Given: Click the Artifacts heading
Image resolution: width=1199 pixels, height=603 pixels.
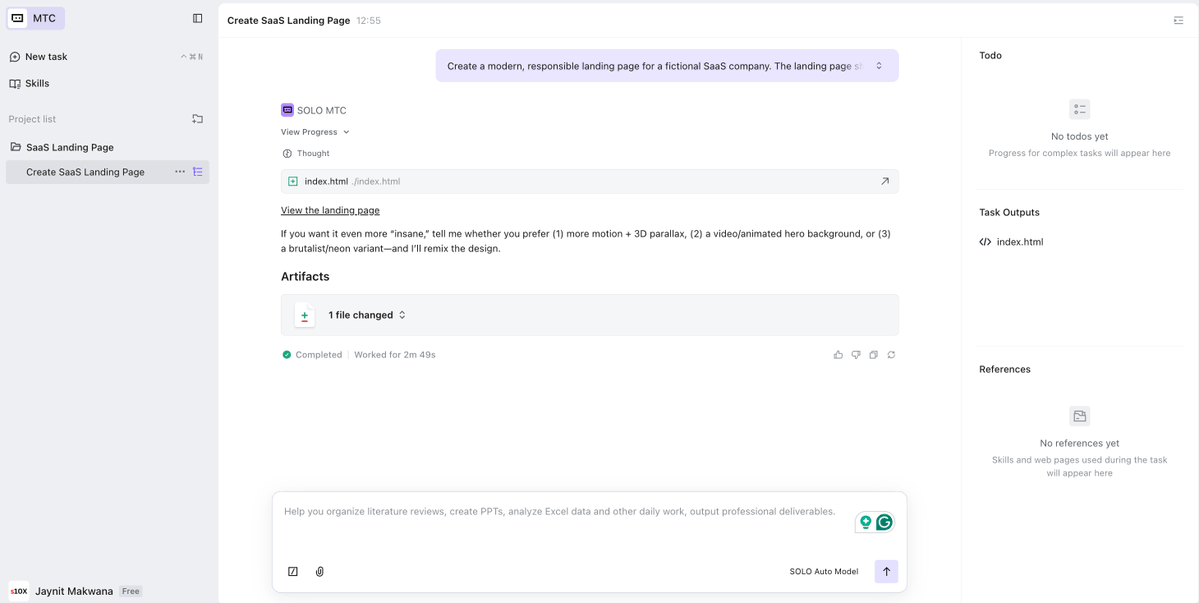Looking at the screenshot, I should pyautogui.click(x=305, y=277).
